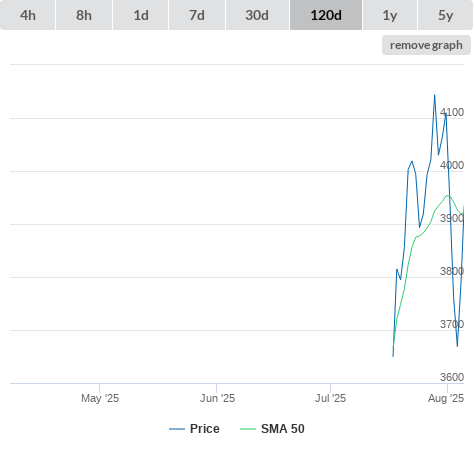
Task: Click the green SMA line peak
Action: coord(448,196)
